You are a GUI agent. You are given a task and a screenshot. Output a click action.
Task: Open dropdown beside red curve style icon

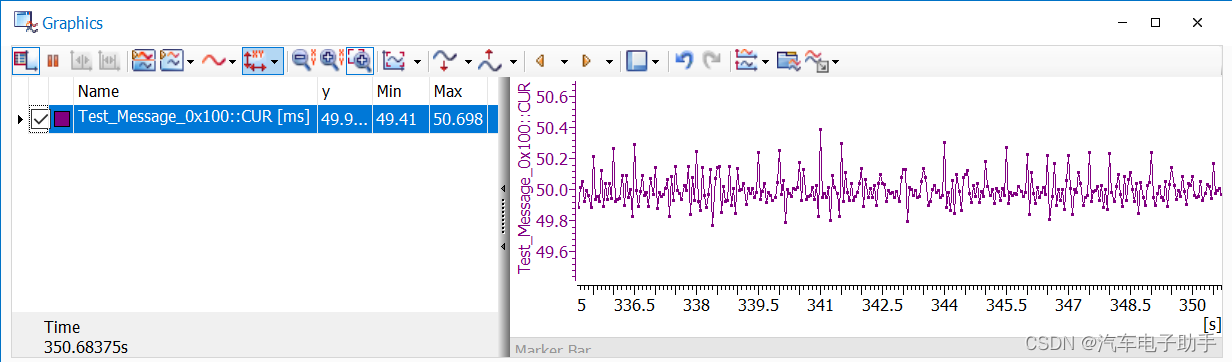[x=233, y=61]
